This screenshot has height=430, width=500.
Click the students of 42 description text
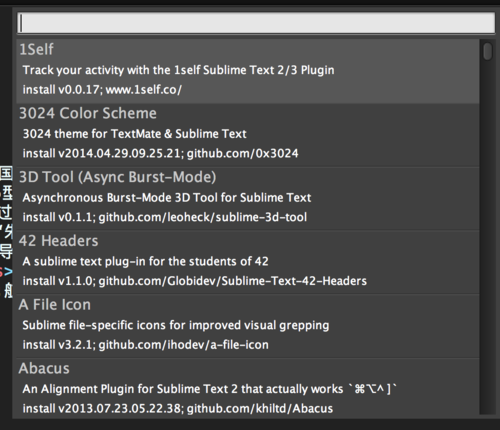tap(145, 261)
